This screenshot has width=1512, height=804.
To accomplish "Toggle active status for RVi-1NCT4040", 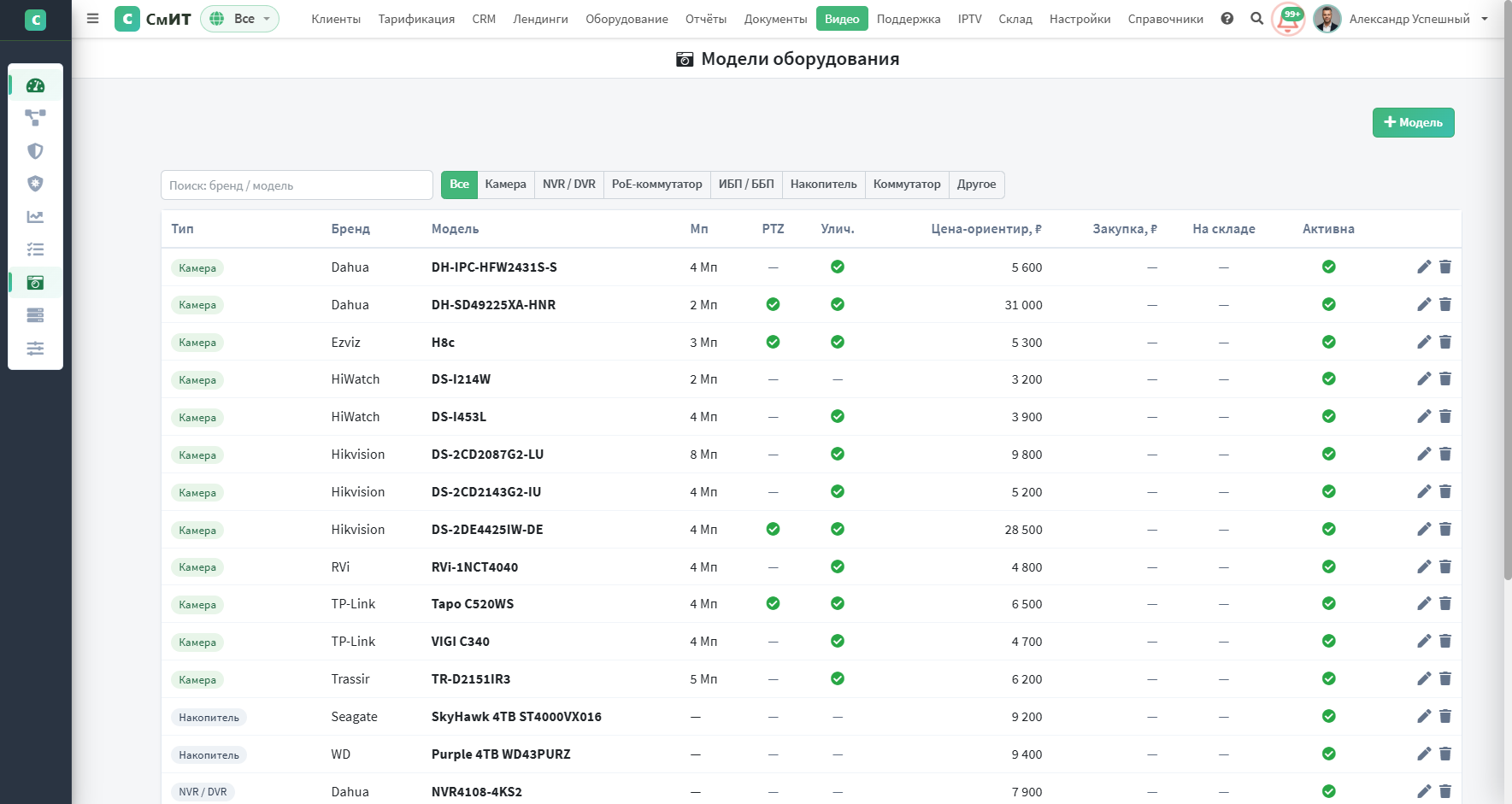I will tap(1329, 566).
